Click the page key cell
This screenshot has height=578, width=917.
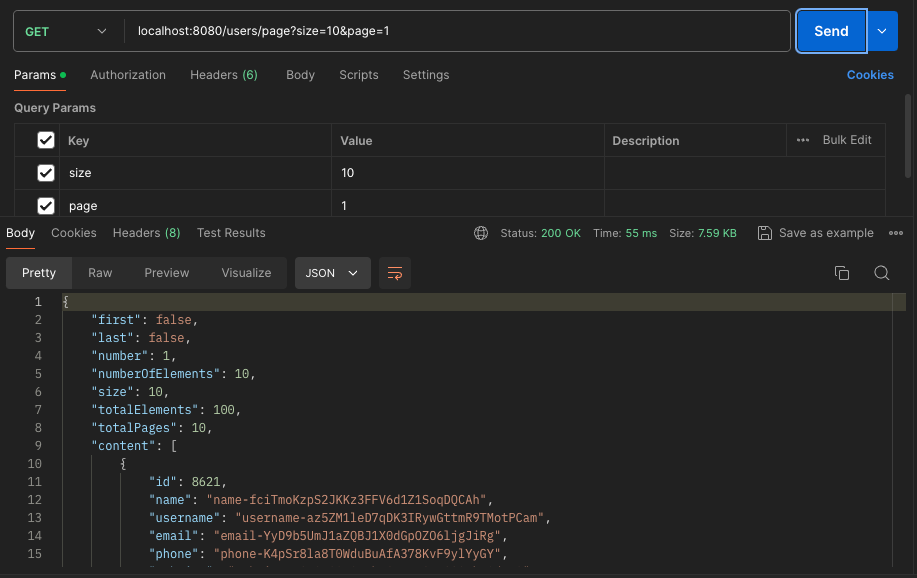[x=195, y=205]
